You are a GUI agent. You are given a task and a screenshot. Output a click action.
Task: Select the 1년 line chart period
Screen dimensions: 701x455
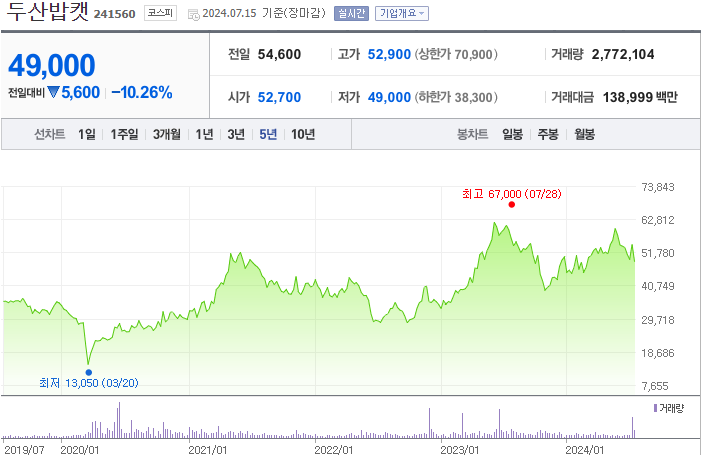pos(204,134)
